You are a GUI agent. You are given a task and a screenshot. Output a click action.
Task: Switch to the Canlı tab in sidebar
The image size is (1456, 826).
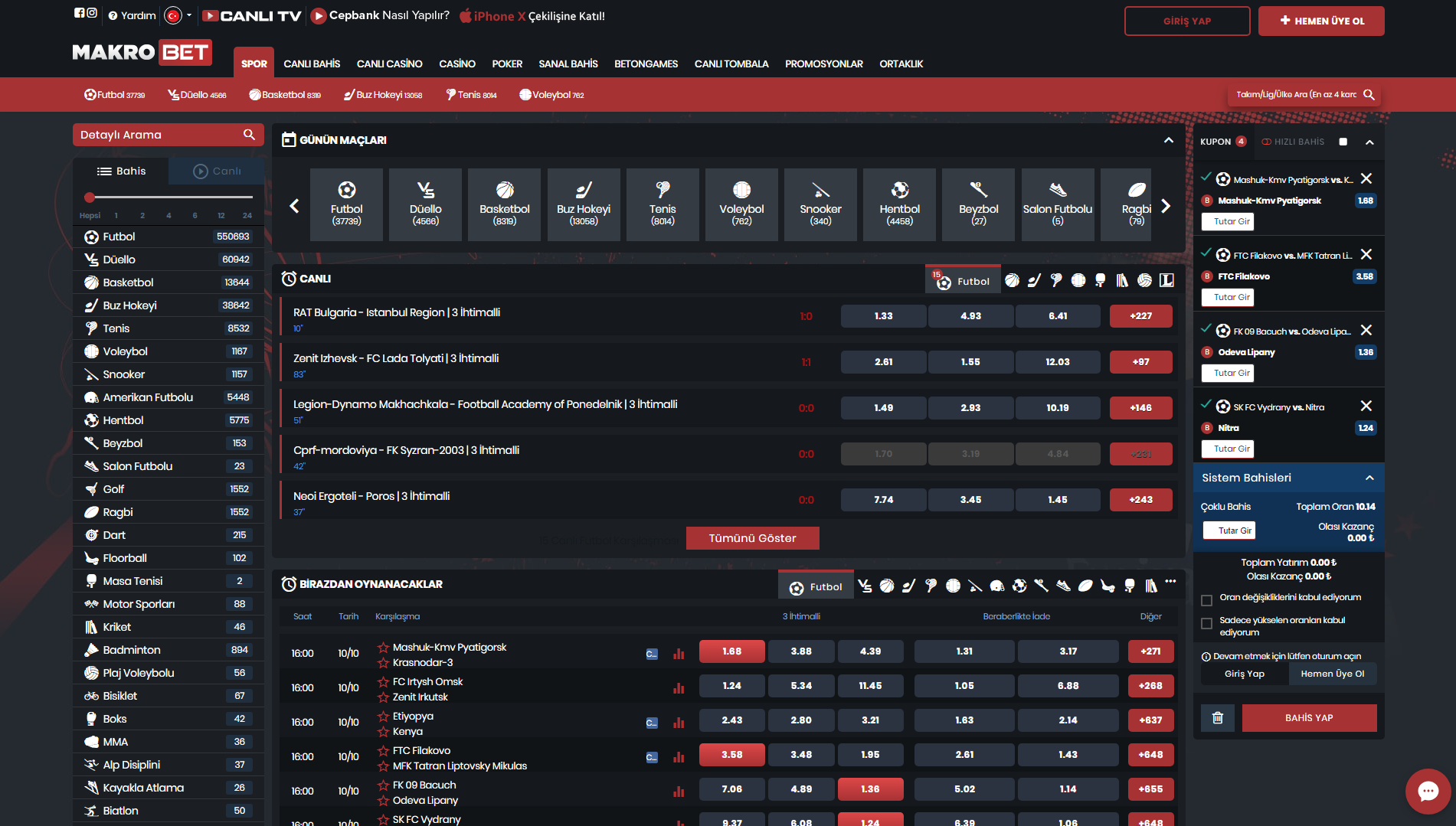point(217,171)
